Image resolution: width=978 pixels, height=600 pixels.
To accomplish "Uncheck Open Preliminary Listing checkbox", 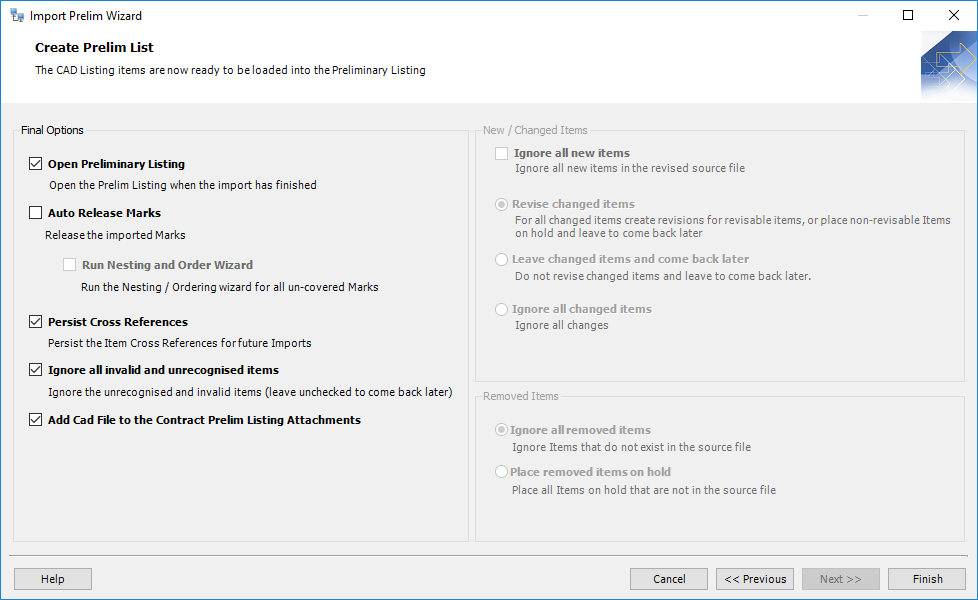I will (36, 164).
